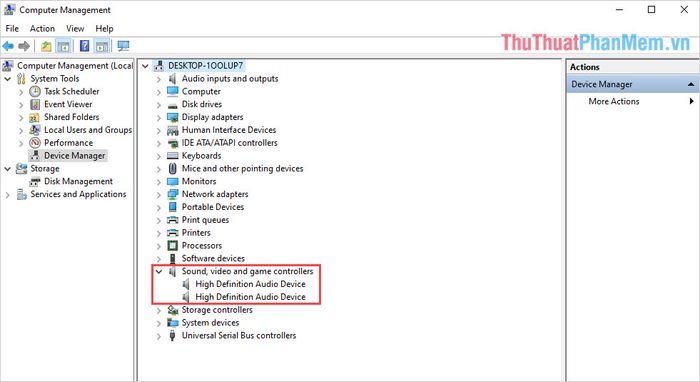Click the Display adapters icon
Viewport: 700px width, 382px height.
172,117
